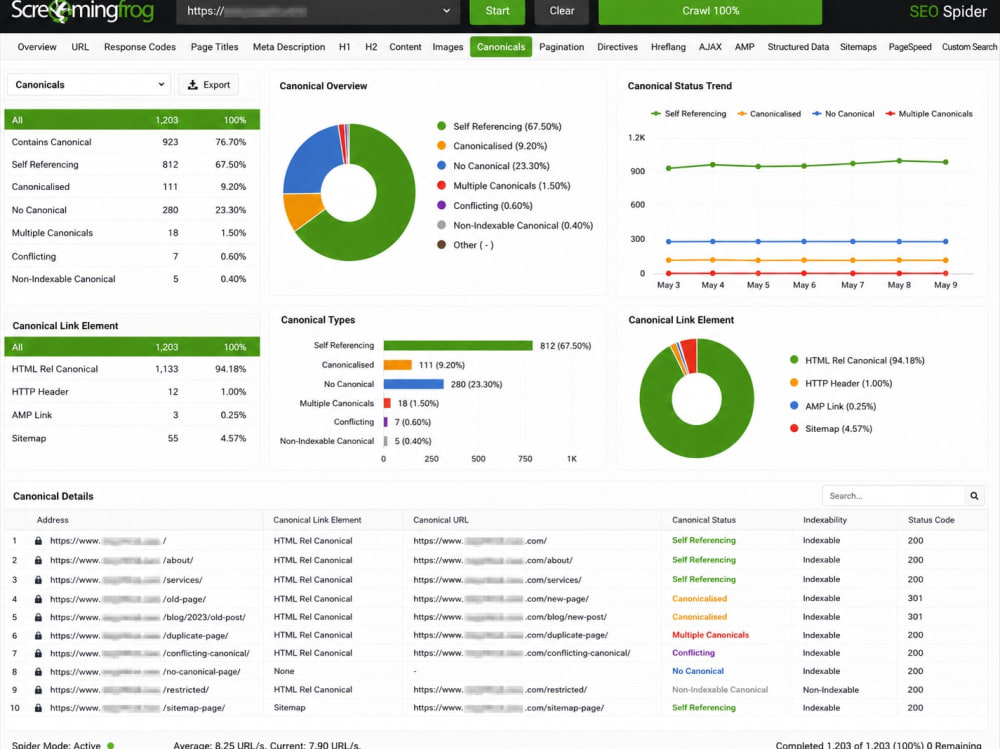
Task: Click the Multiple Canonicals status in row 6
Action: [710, 635]
